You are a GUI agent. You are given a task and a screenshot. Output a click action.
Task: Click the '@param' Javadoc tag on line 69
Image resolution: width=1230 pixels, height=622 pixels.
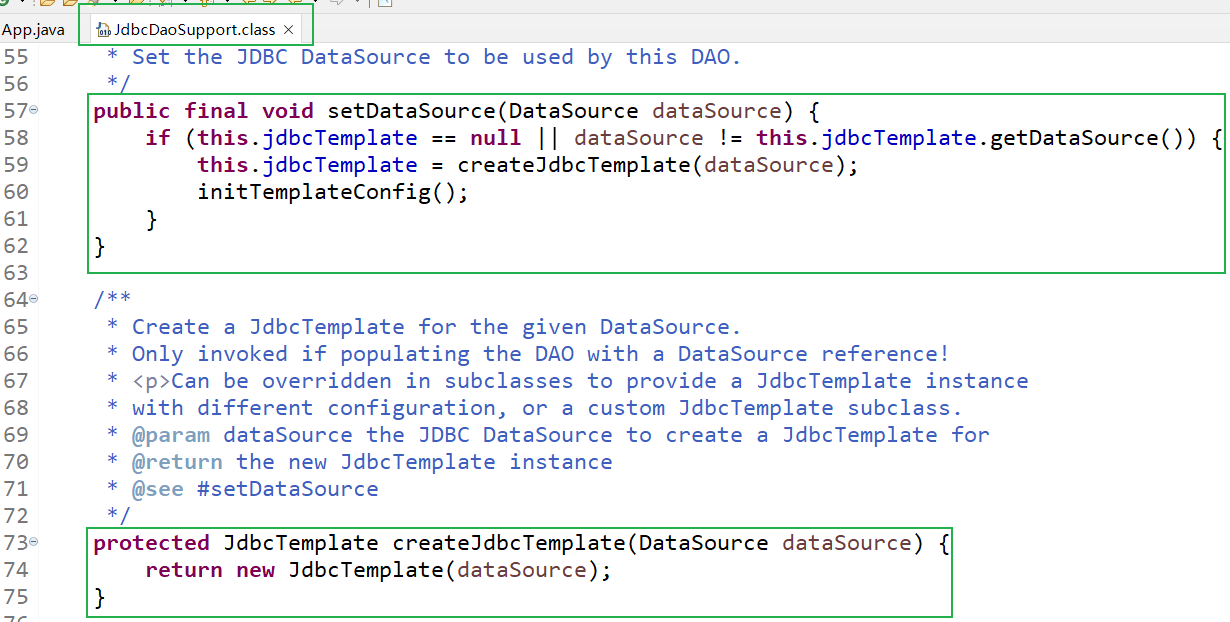tap(171, 434)
